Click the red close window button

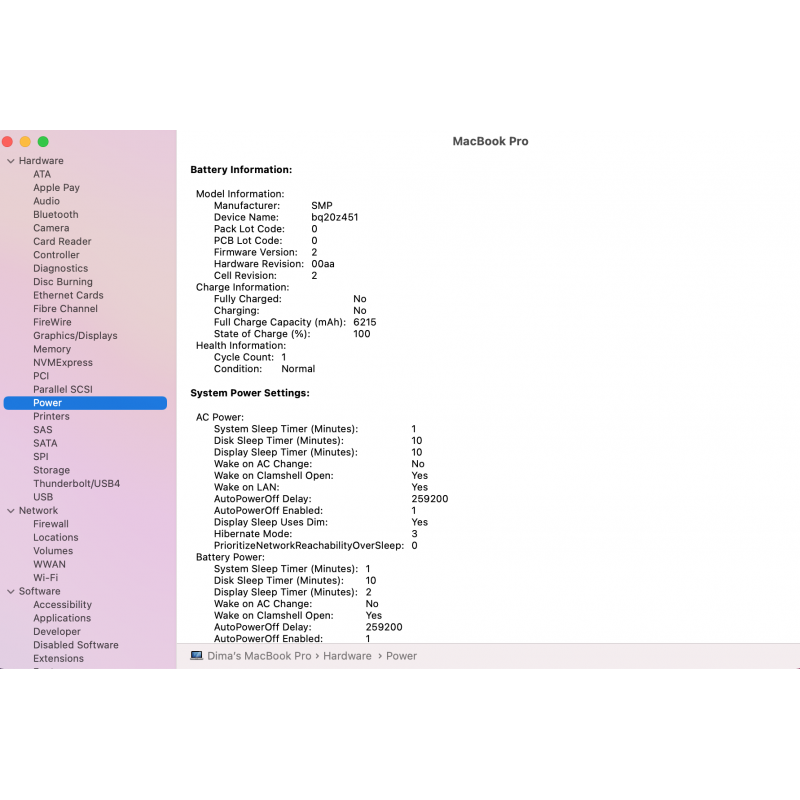[x=8, y=142]
